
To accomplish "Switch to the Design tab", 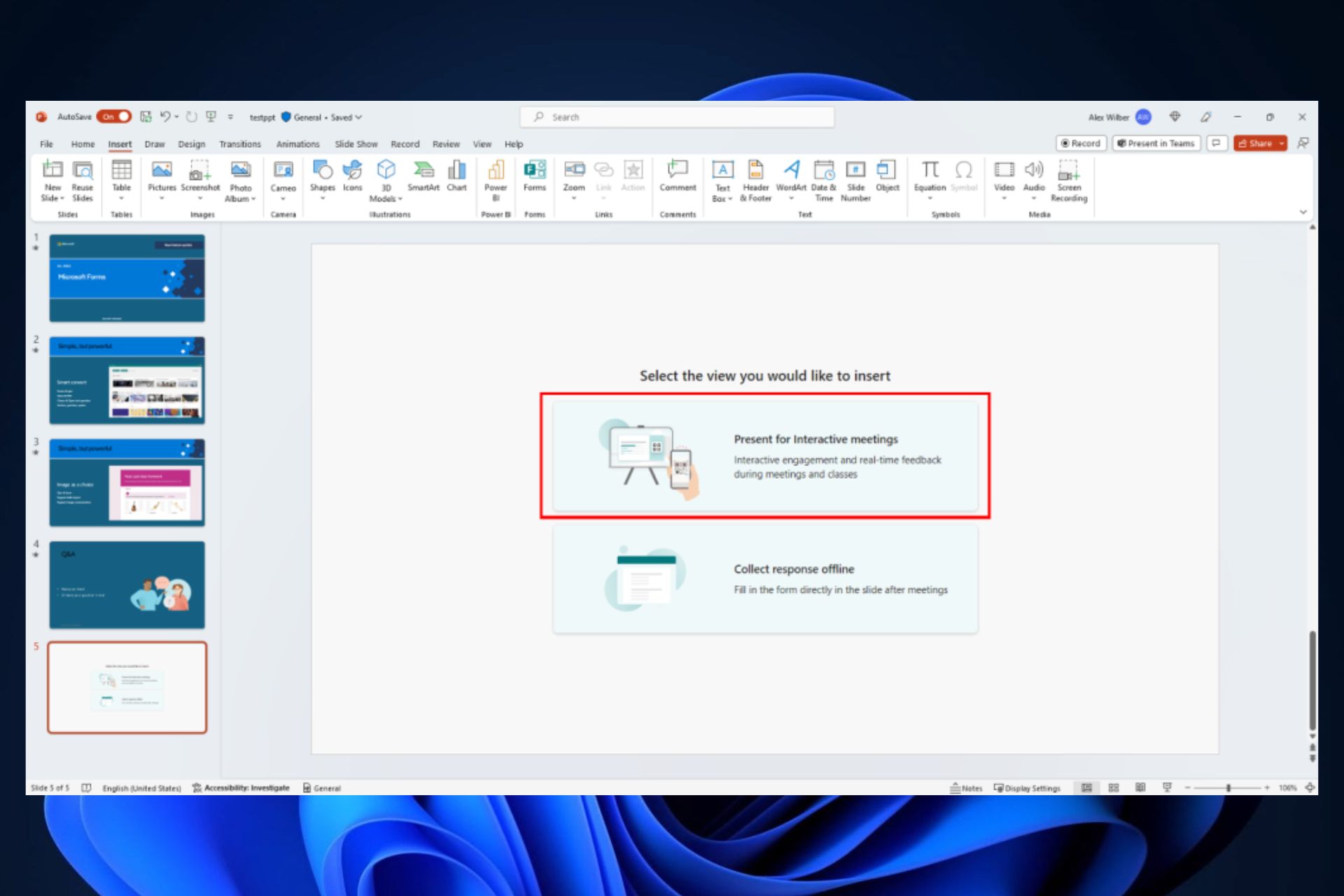I will (x=191, y=144).
